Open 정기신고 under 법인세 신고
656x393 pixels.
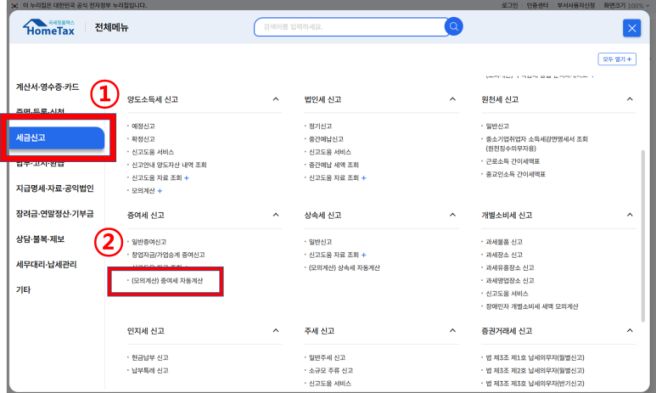(x=320, y=126)
